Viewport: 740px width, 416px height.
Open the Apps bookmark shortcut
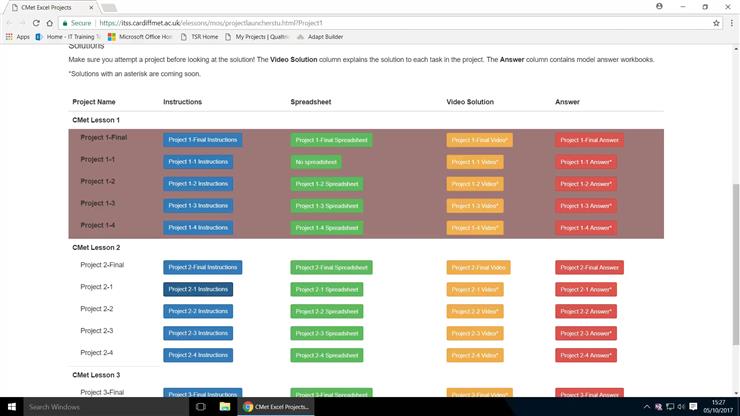(x=17, y=37)
